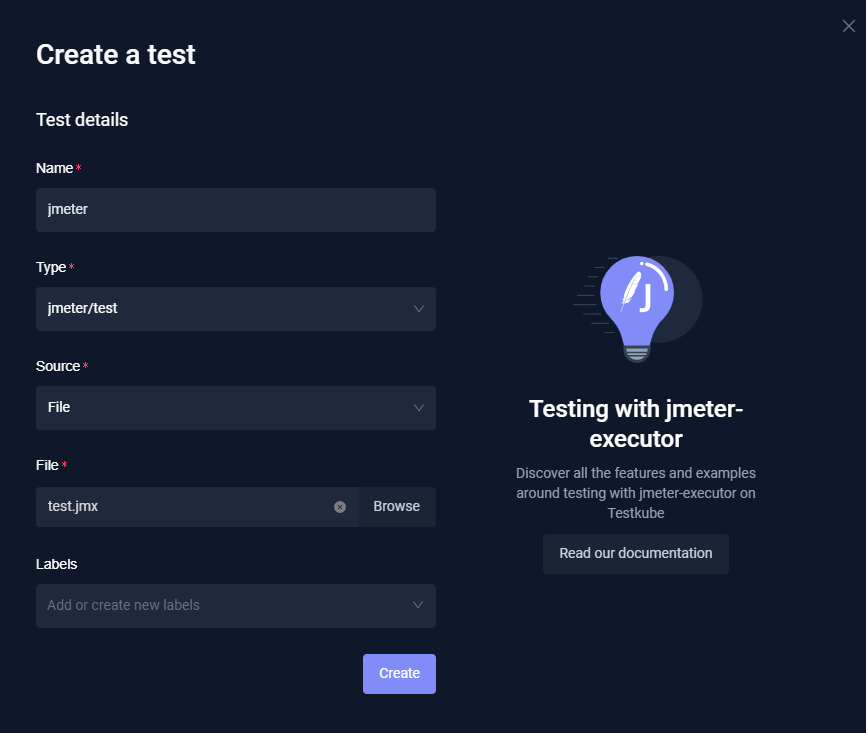Click the Add or create new labels field
This screenshot has height=733, width=866.
pos(220,606)
